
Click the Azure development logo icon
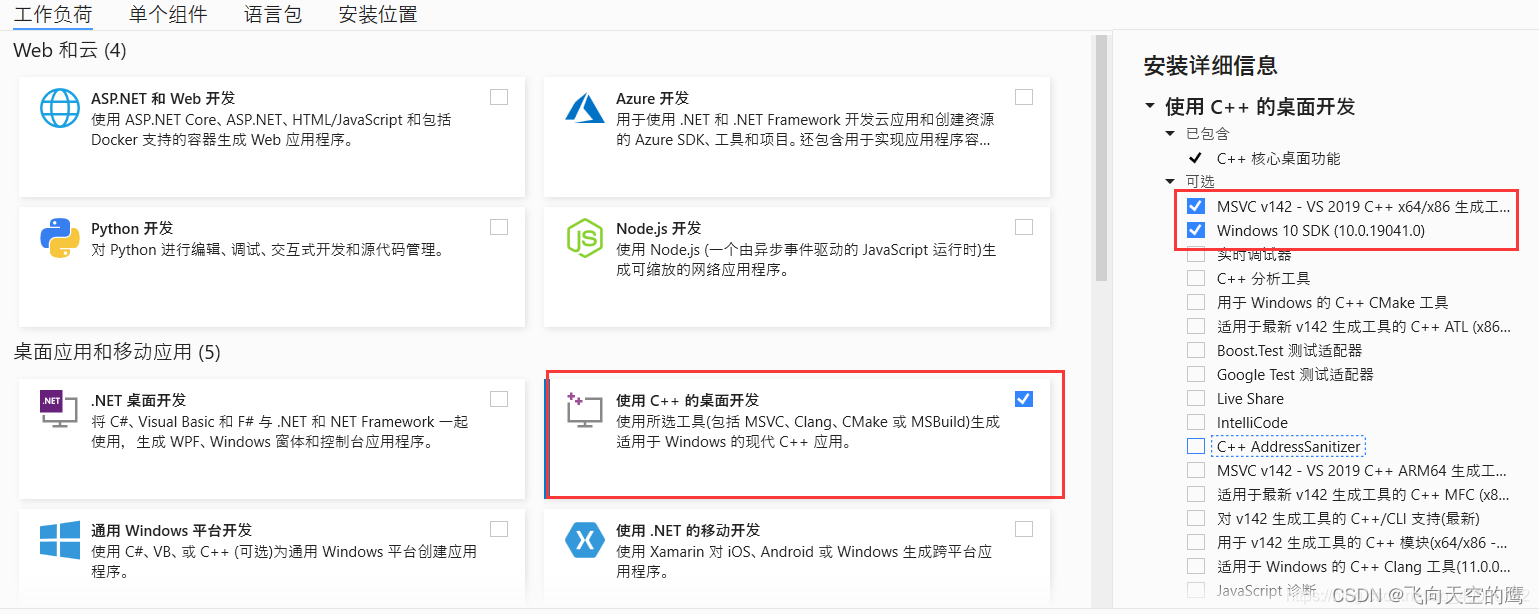pos(585,108)
